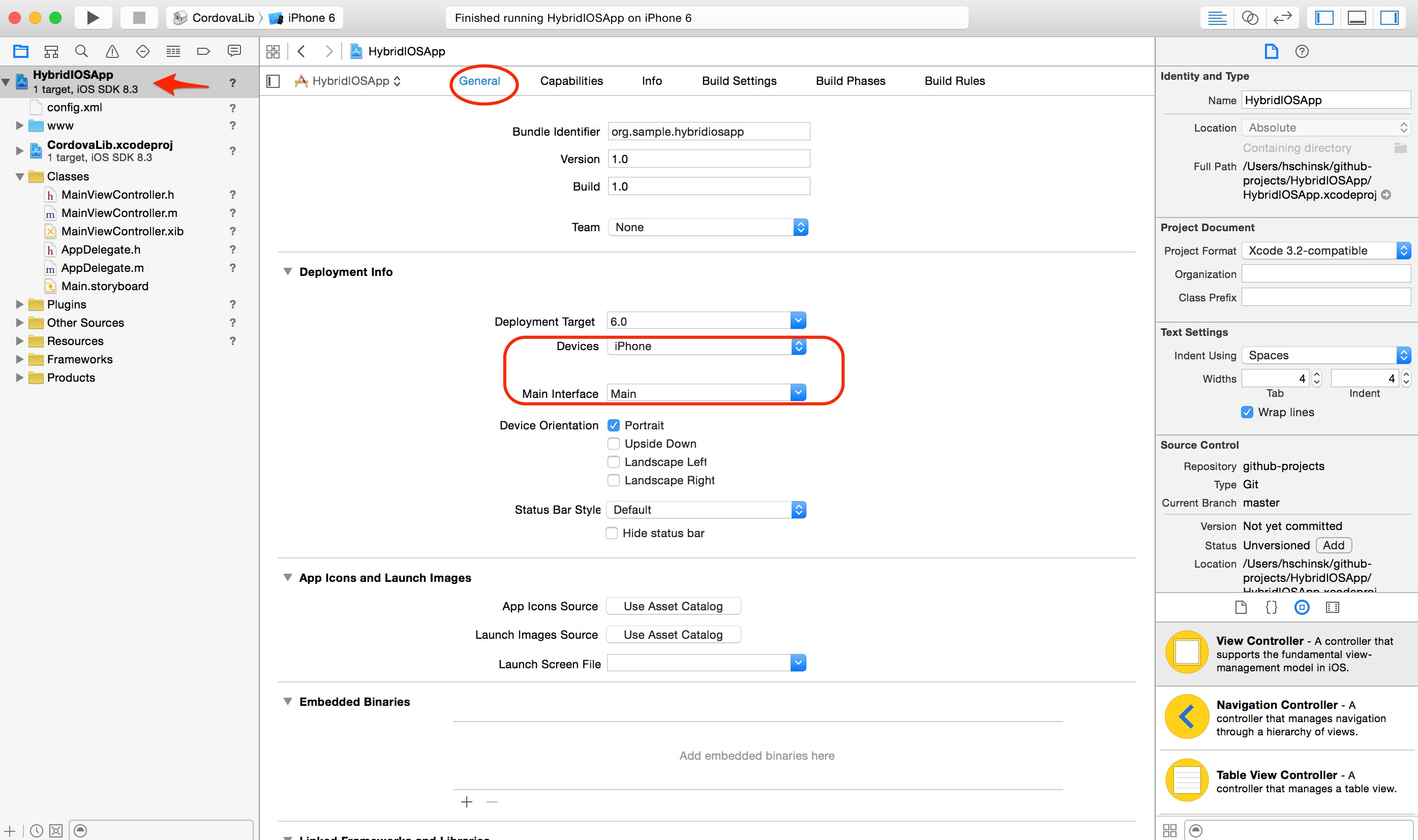Enable Upside Down orientation
Image resolution: width=1418 pixels, height=840 pixels.
(613, 444)
